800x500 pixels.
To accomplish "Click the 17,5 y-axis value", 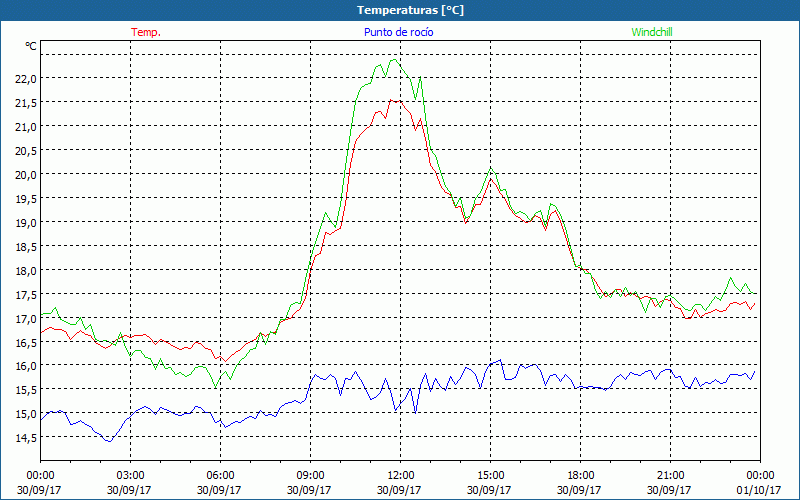I will [26, 294].
